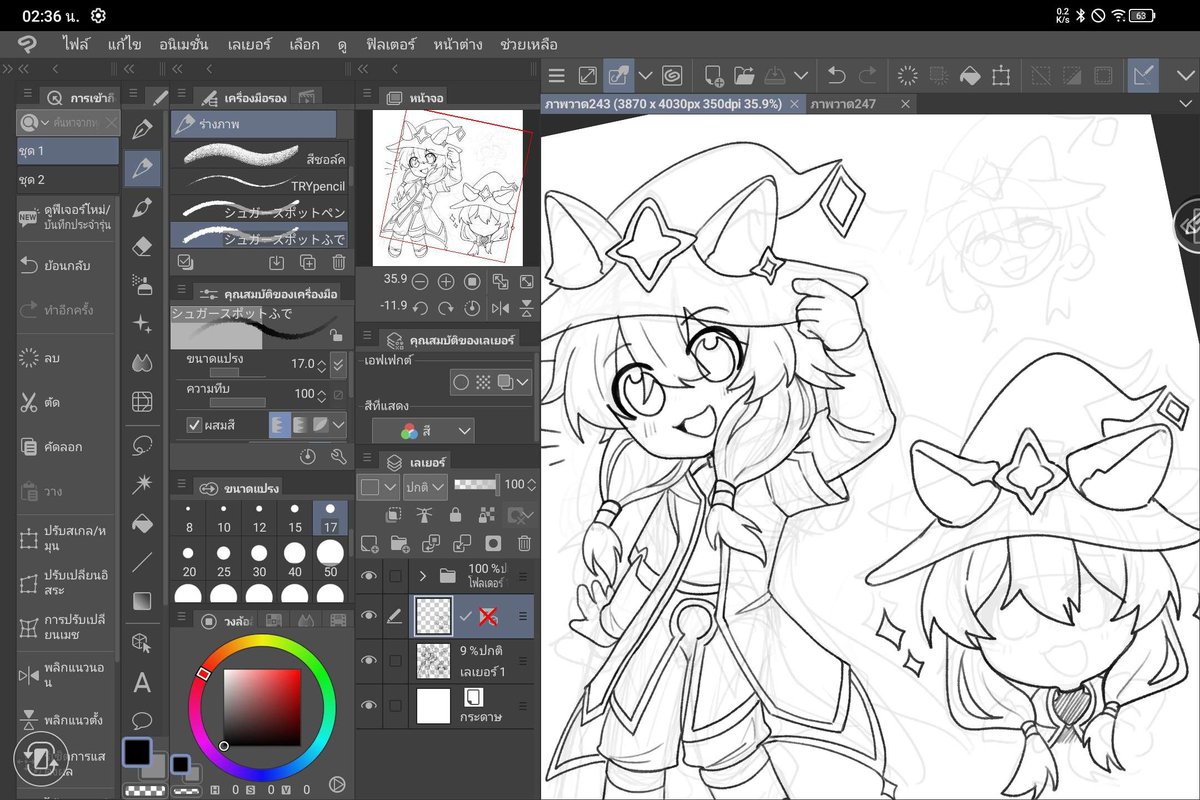This screenshot has height=800, width=1200.
Task: Open the สี expression color dropdown
Action: tap(423, 431)
